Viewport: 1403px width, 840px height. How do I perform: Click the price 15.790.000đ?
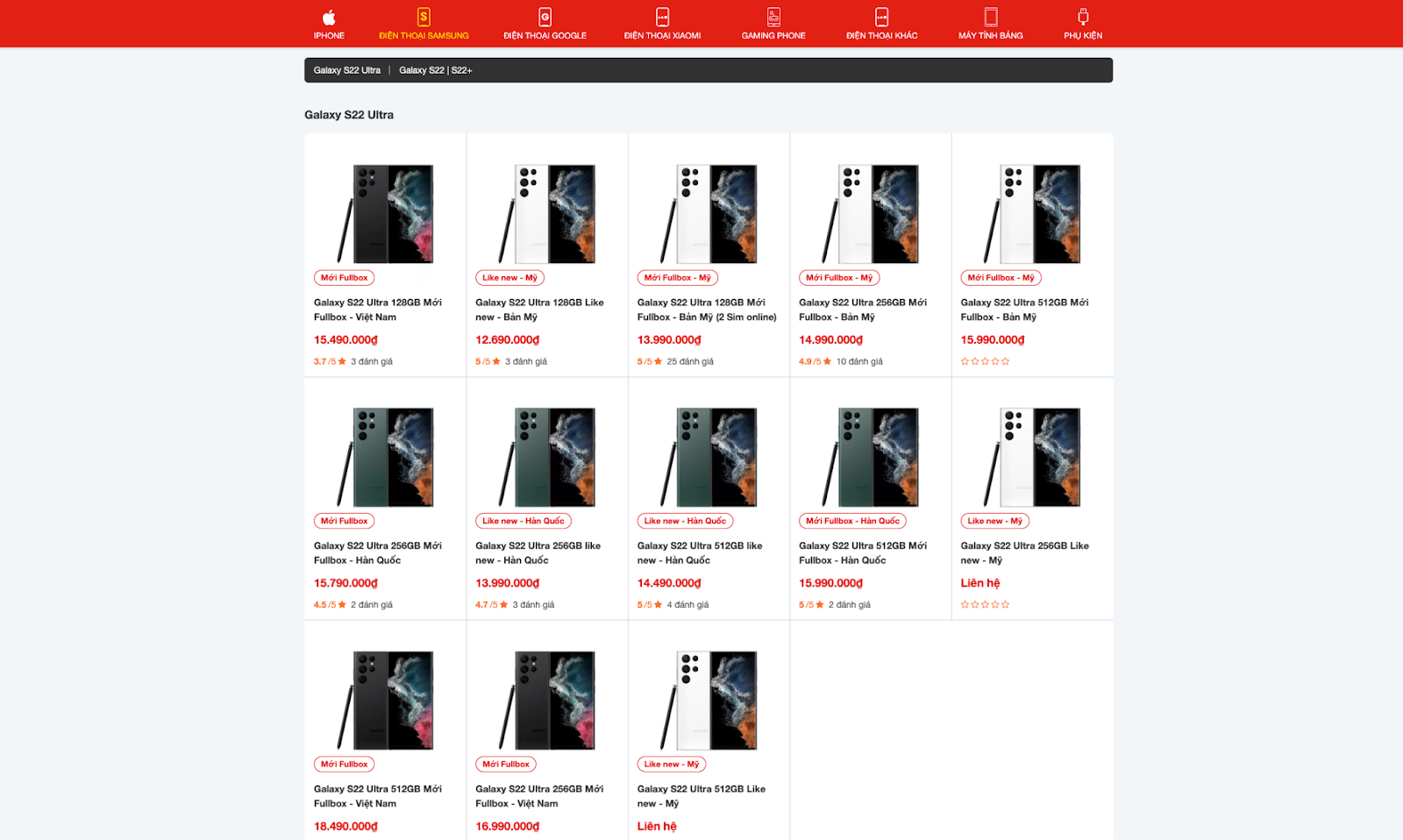[x=345, y=583]
